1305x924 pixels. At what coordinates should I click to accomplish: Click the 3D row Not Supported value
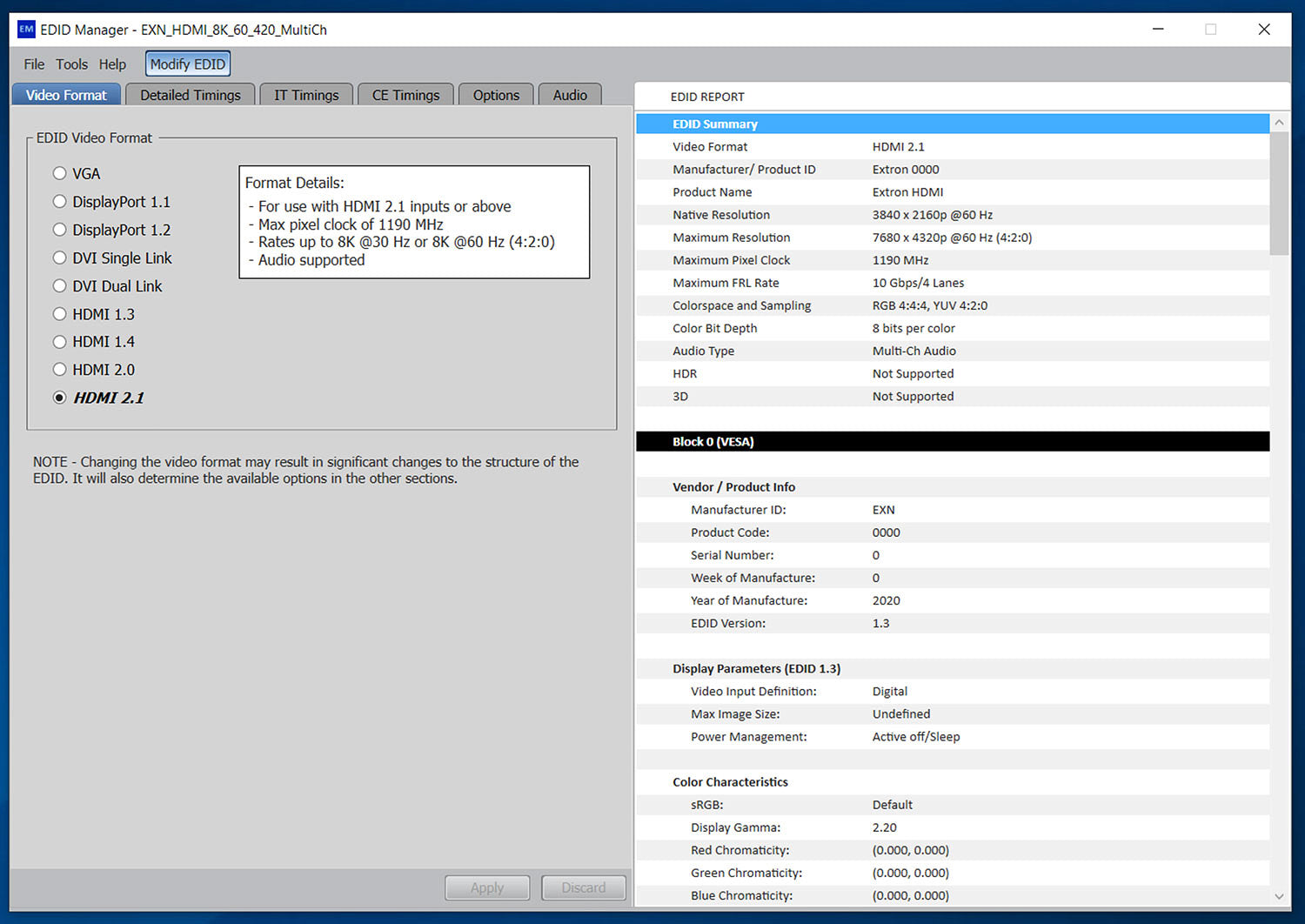(913, 396)
